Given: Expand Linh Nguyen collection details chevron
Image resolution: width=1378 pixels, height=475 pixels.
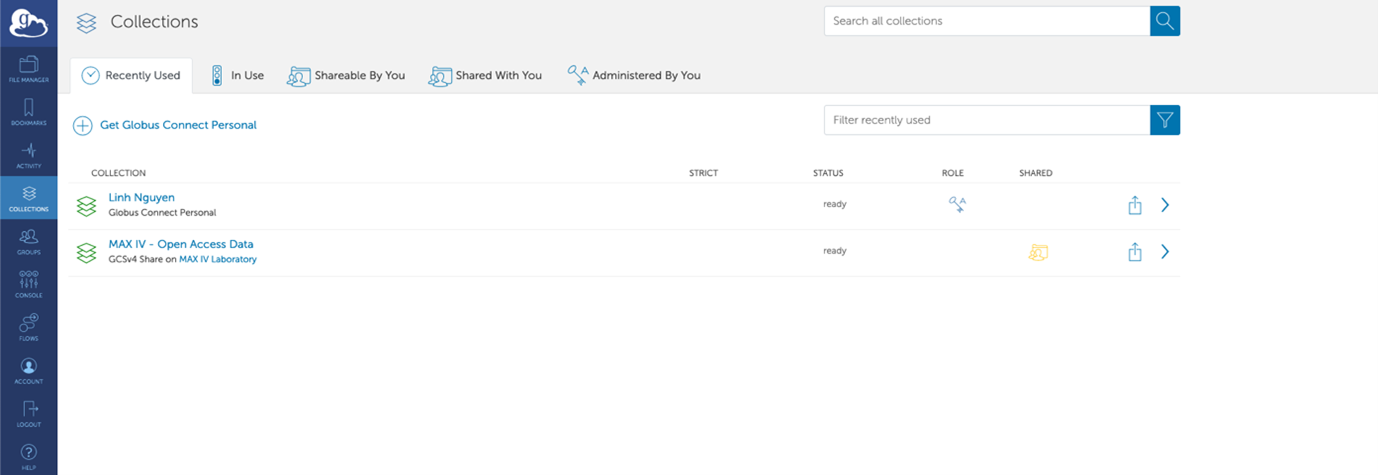Looking at the screenshot, I should (1165, 205).
